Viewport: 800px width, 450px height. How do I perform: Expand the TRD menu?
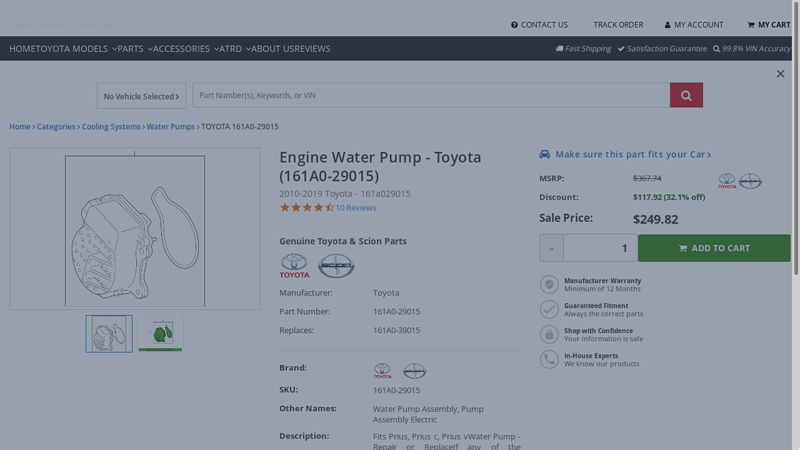(235, 48)
